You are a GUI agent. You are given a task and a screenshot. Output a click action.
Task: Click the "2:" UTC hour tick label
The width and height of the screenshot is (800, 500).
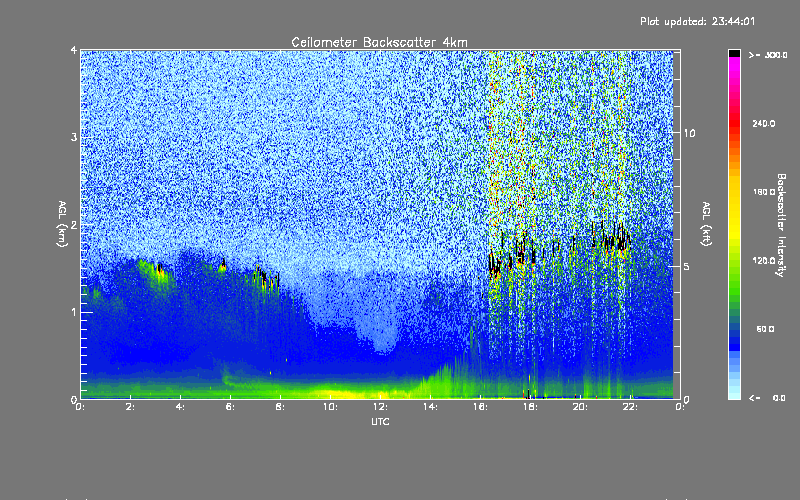pyautogui.click(x=131, y=407)
